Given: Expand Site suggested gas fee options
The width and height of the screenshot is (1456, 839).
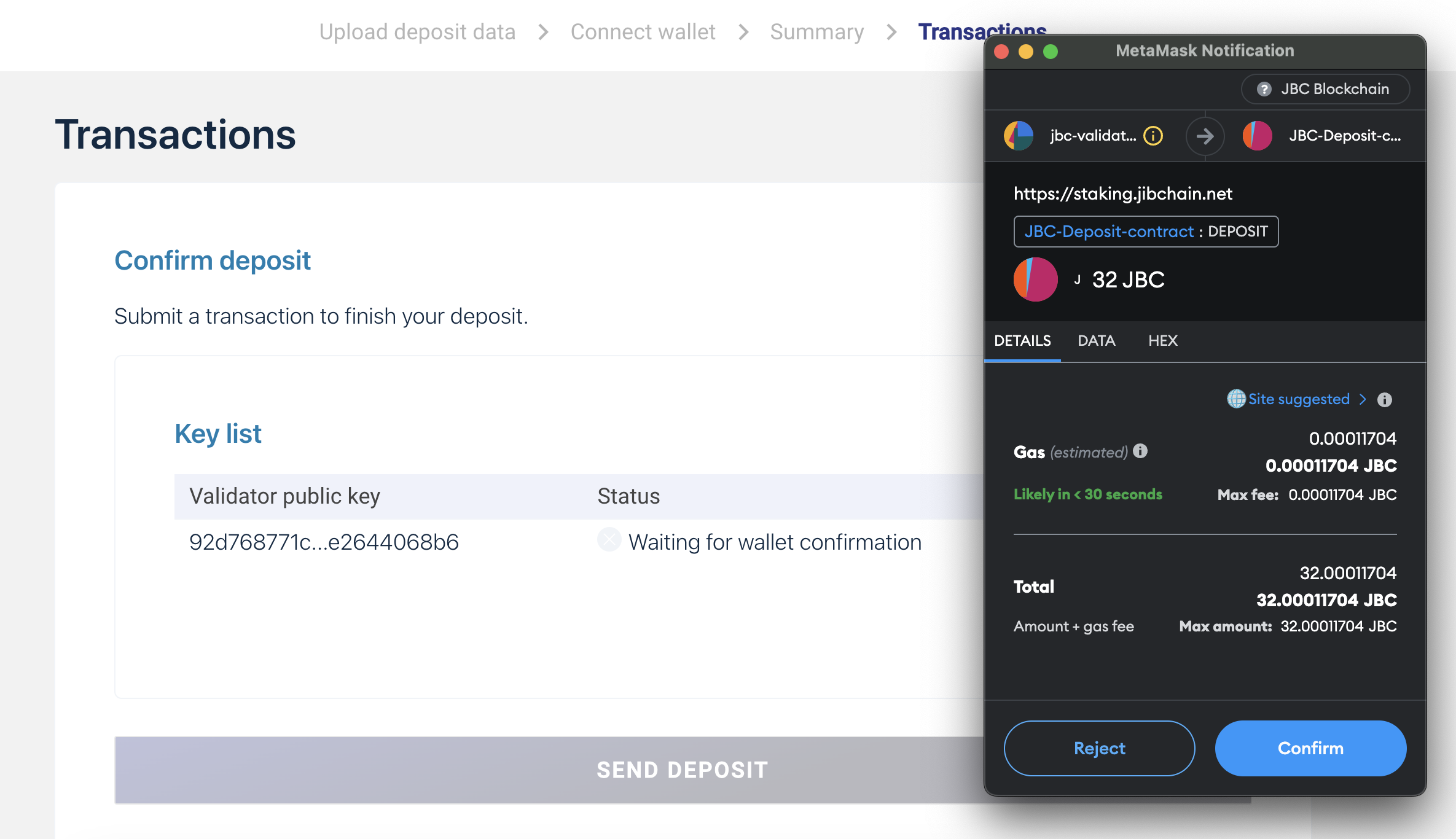Looking at the screenshot, I should coord(1299,399).
